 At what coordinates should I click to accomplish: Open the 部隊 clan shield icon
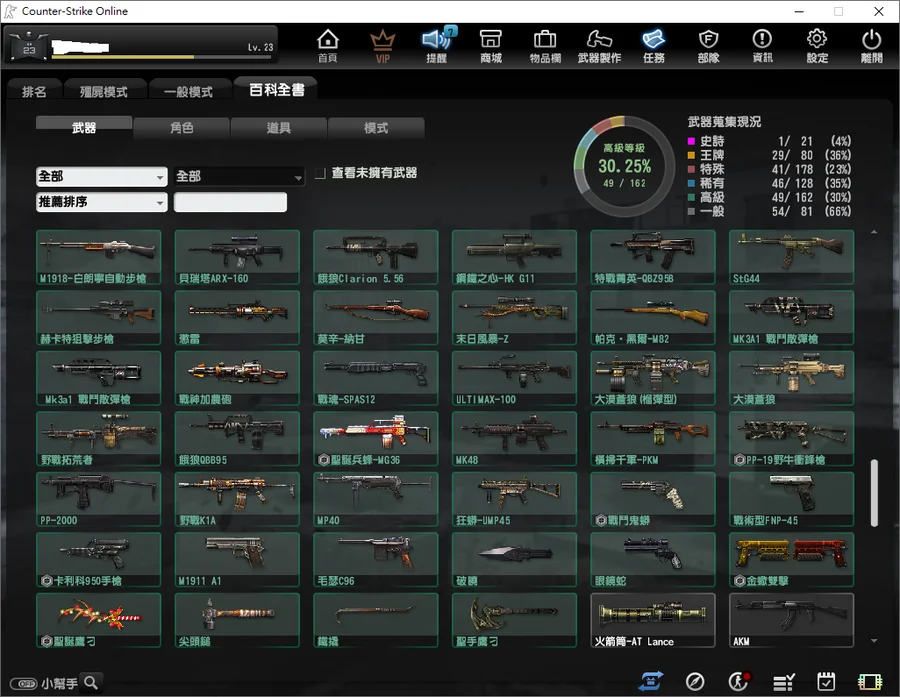pos(708,45)
